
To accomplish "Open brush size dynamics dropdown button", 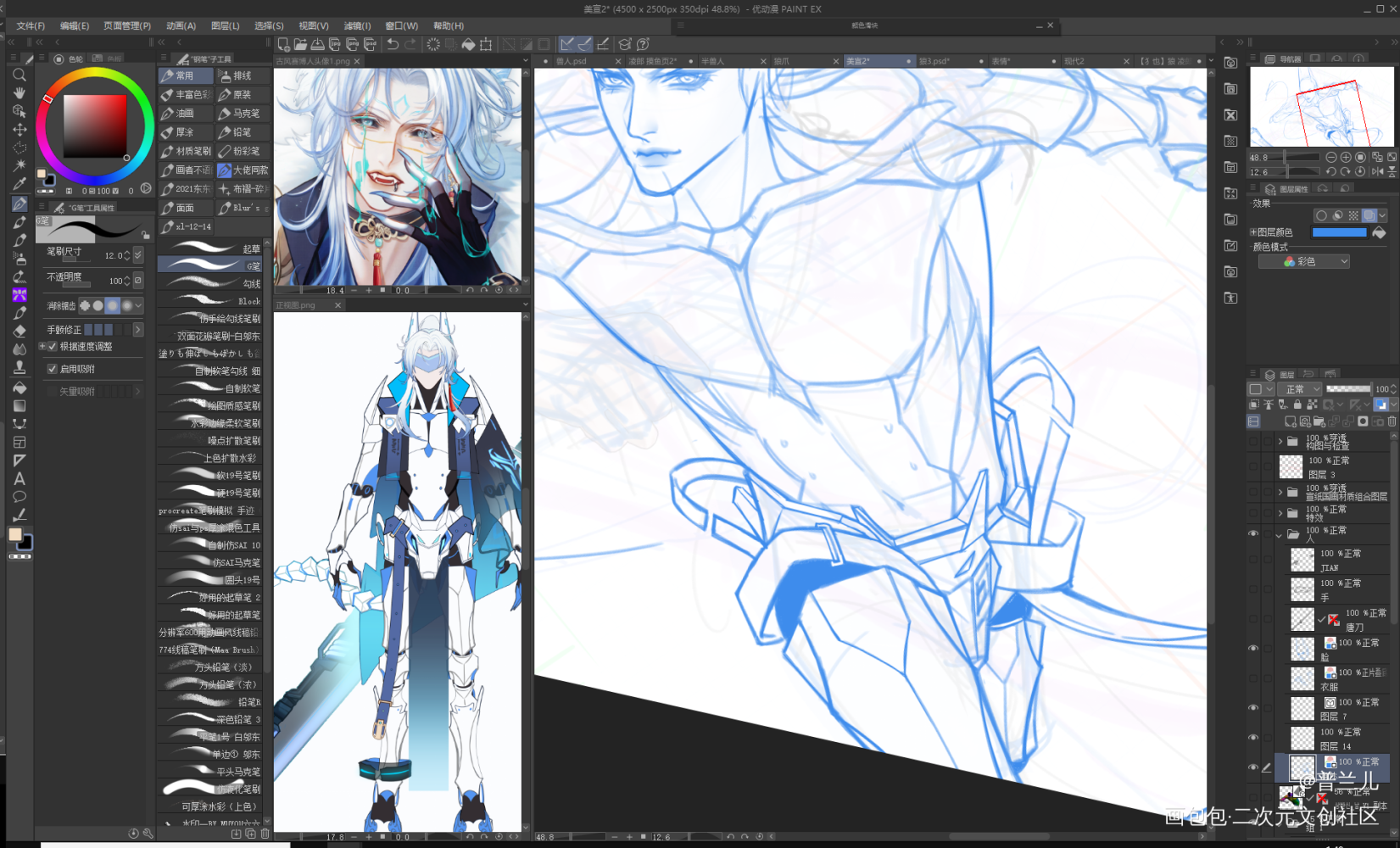I will (138, 254).
